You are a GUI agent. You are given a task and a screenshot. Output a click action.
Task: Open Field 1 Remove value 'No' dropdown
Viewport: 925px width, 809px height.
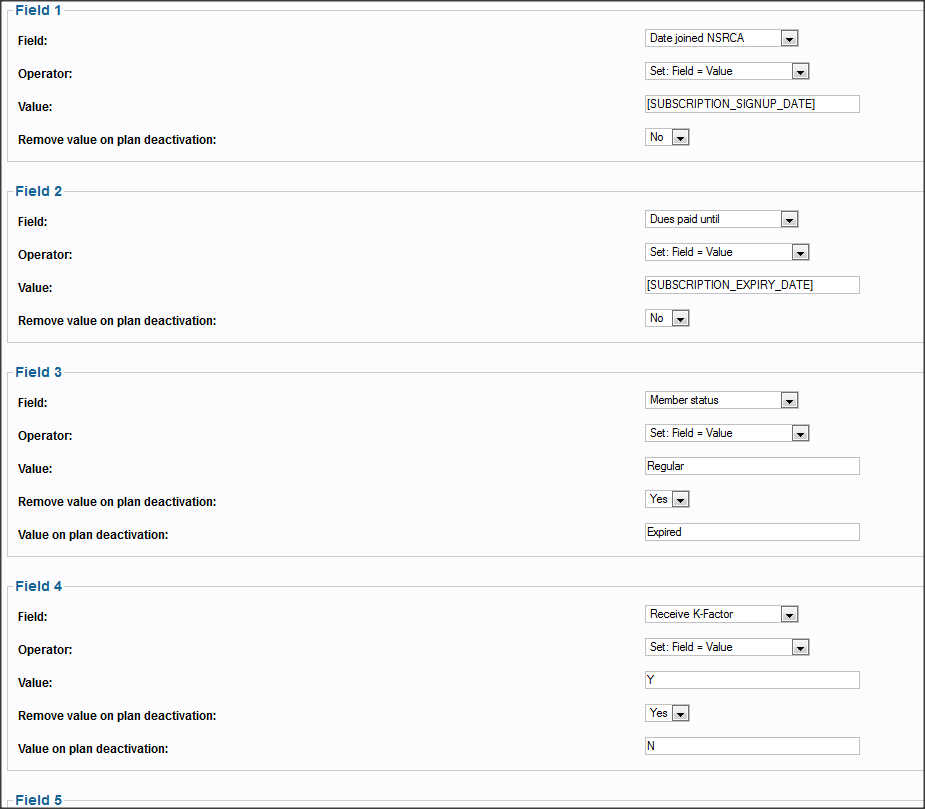667,137
